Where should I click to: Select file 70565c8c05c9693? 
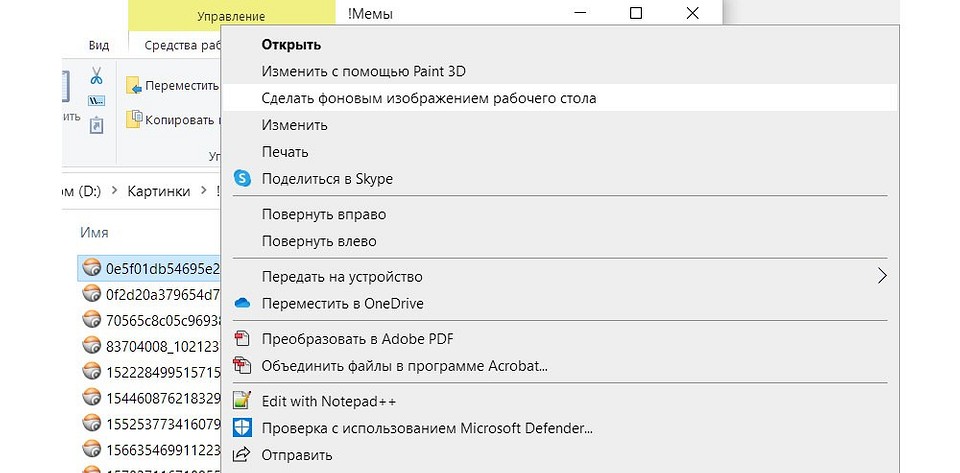click(149, 320)
